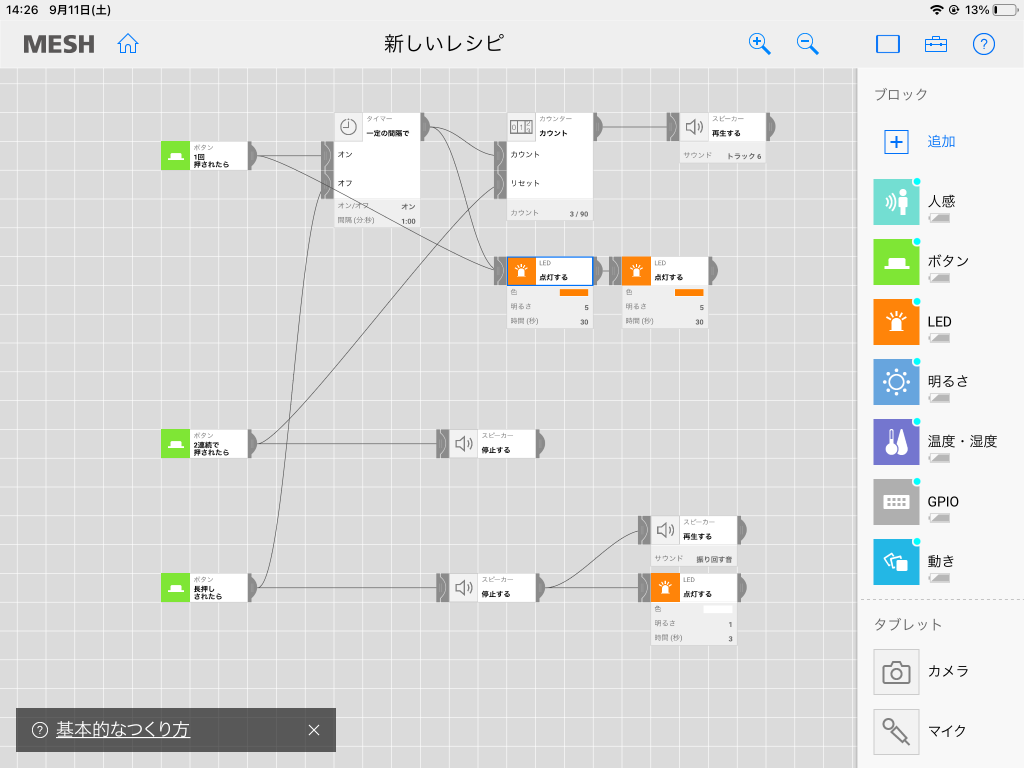Select the button block '2連続で押されたら'

[204, 443]
